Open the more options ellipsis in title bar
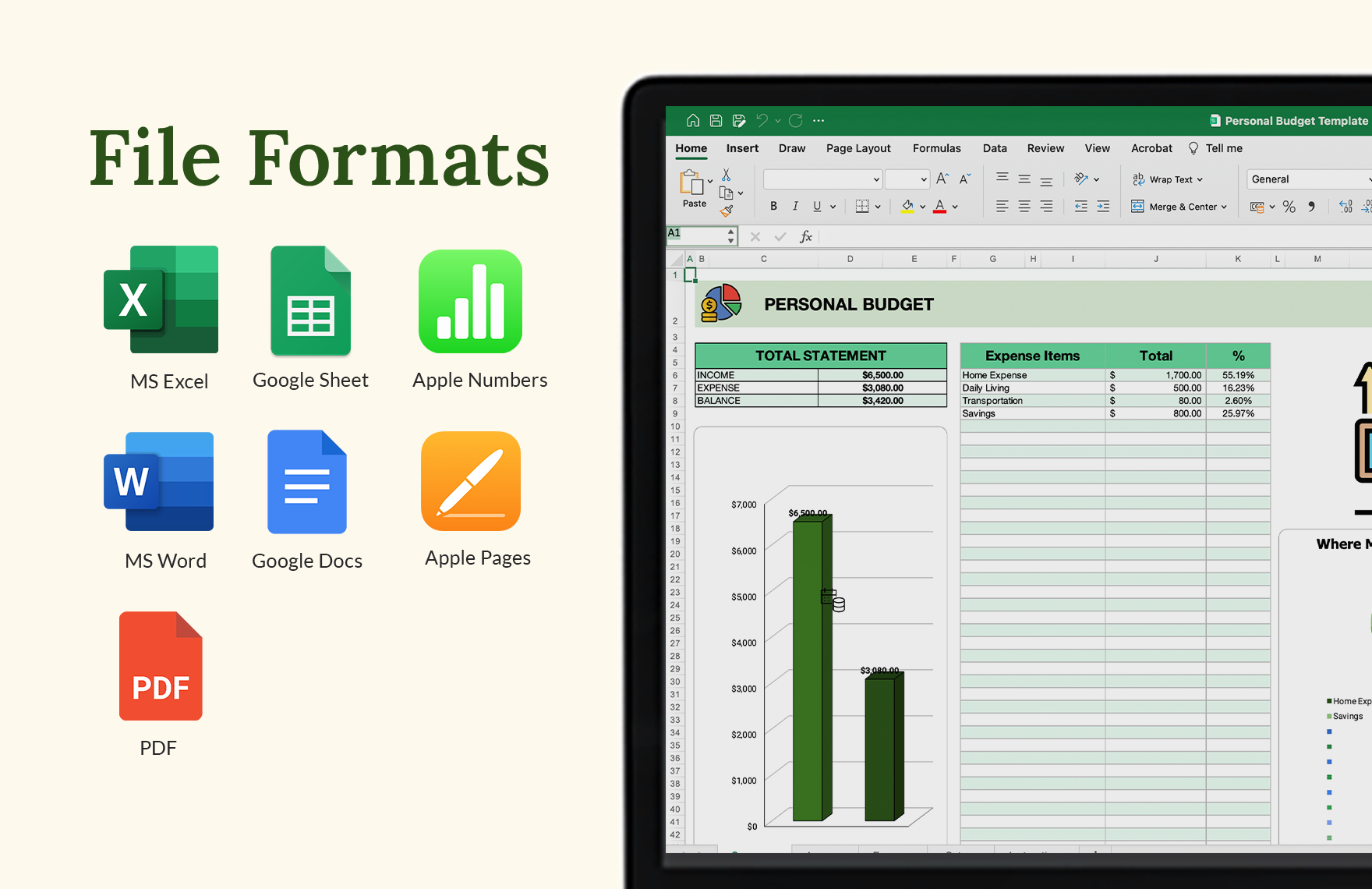This screenshot has width=1372, height=889. [x=819, y=120]
